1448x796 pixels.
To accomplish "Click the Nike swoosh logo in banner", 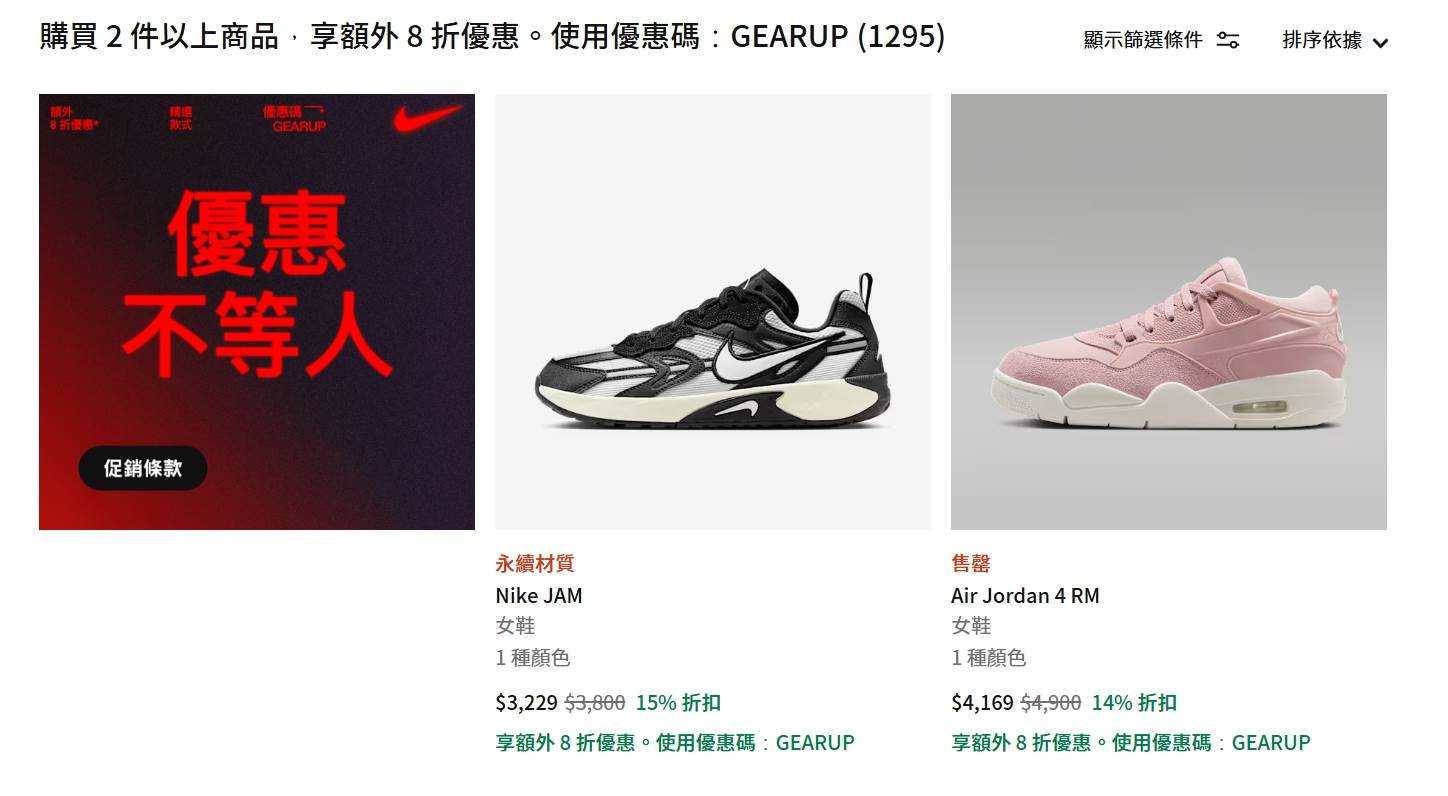I will pos(428,119).
